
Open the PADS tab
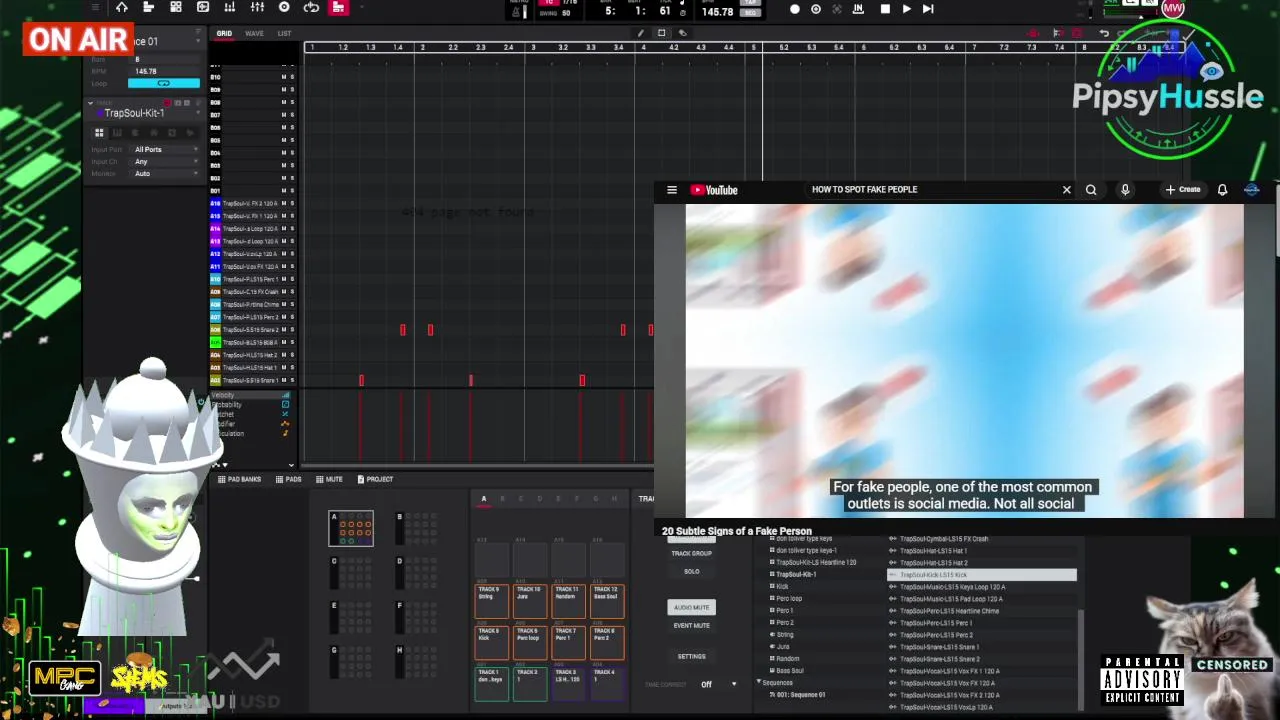[x=289, y=479]
